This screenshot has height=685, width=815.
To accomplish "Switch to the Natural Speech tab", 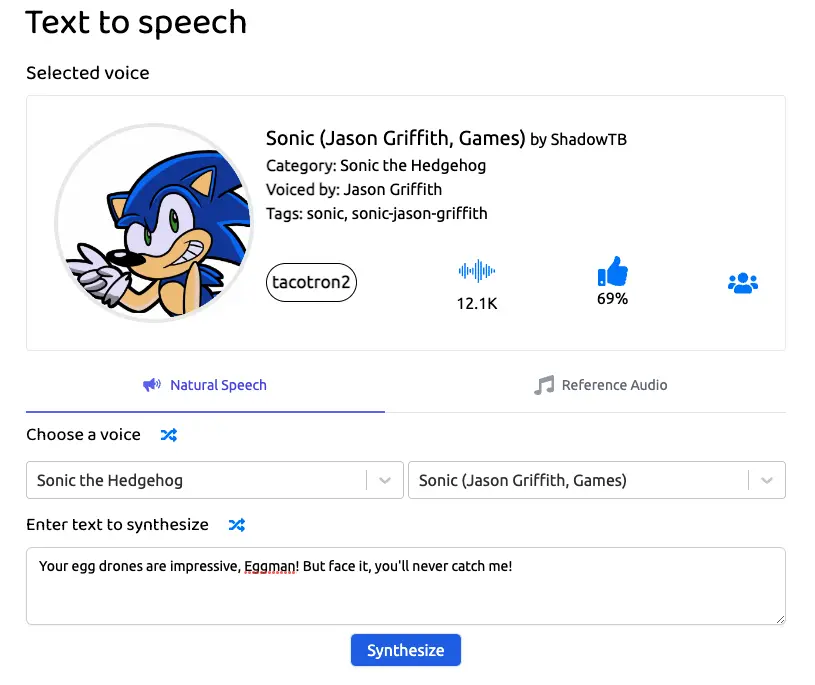I will point(205,385).
